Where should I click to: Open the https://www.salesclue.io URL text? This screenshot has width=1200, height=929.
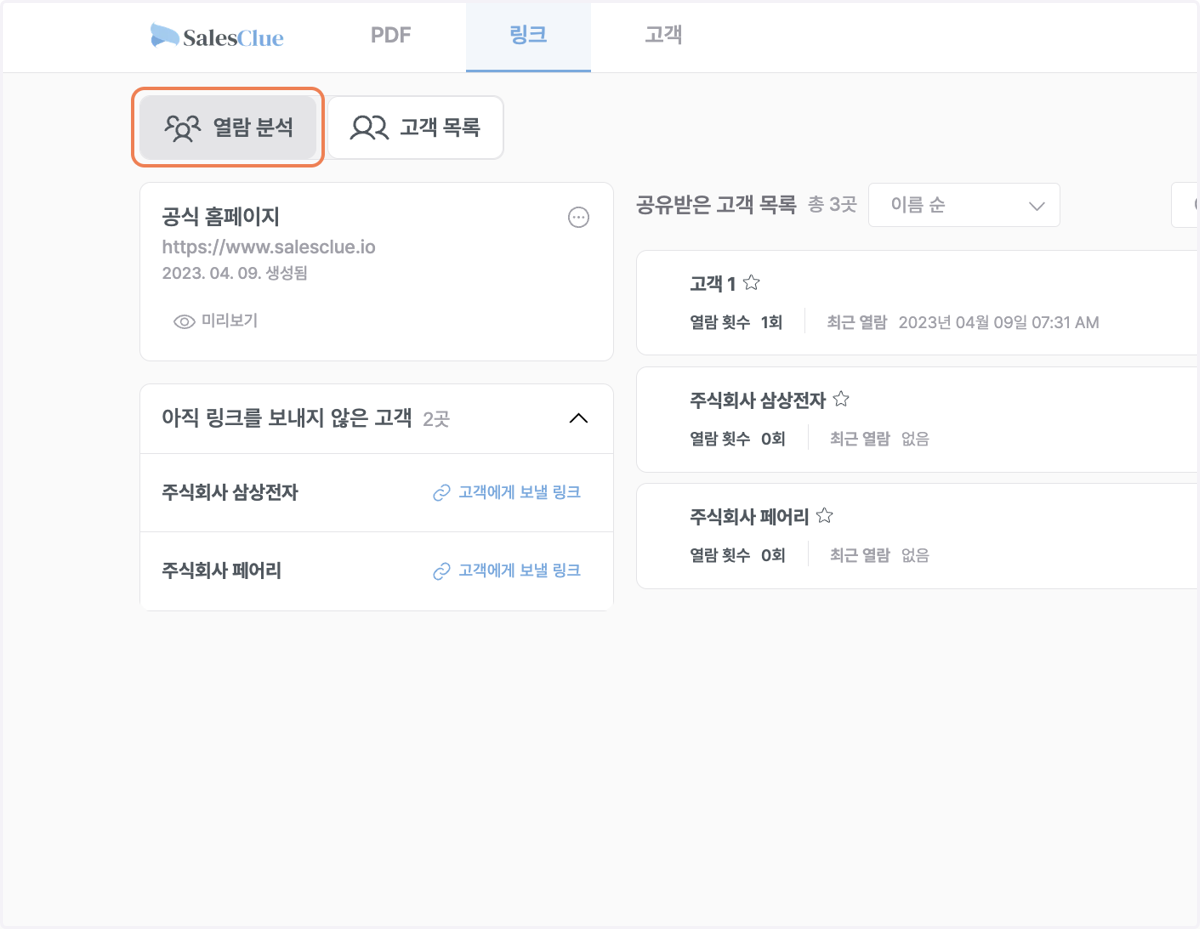pyautogui.click(x=269, y=246)
